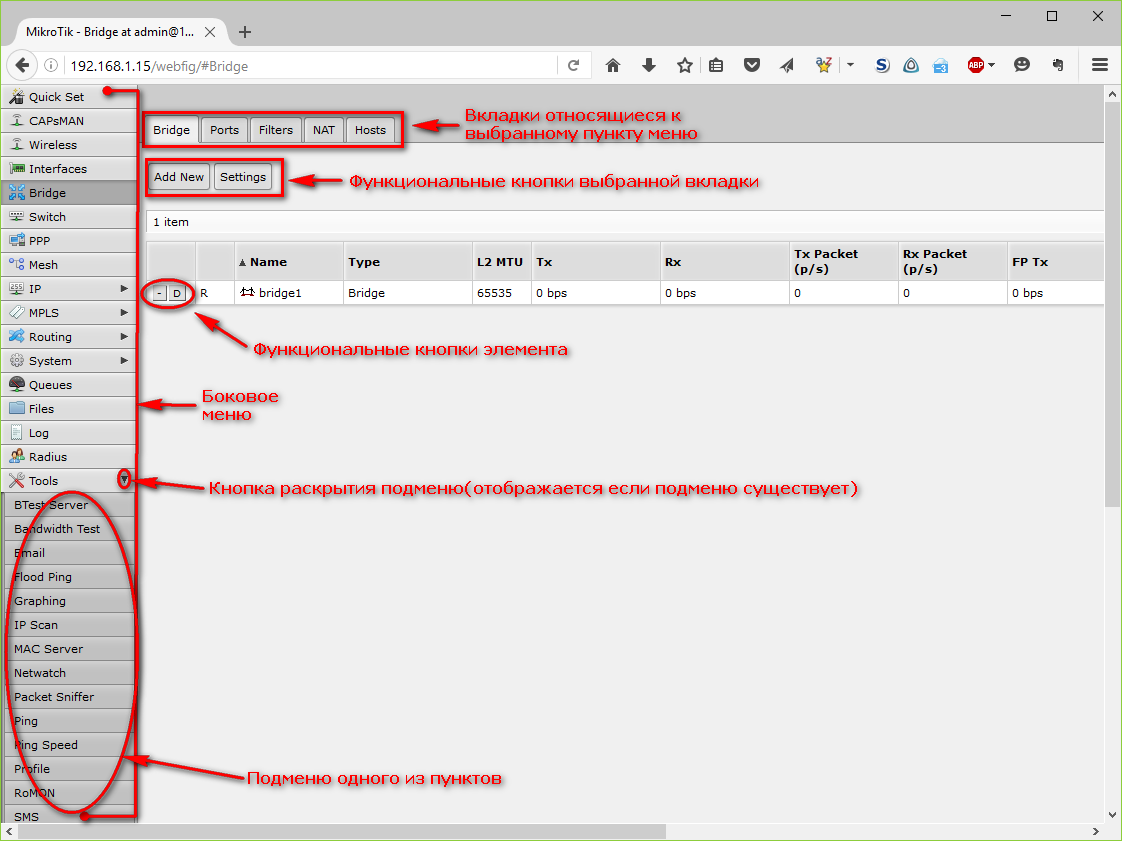Open the Hosts tab

point(370,130)
